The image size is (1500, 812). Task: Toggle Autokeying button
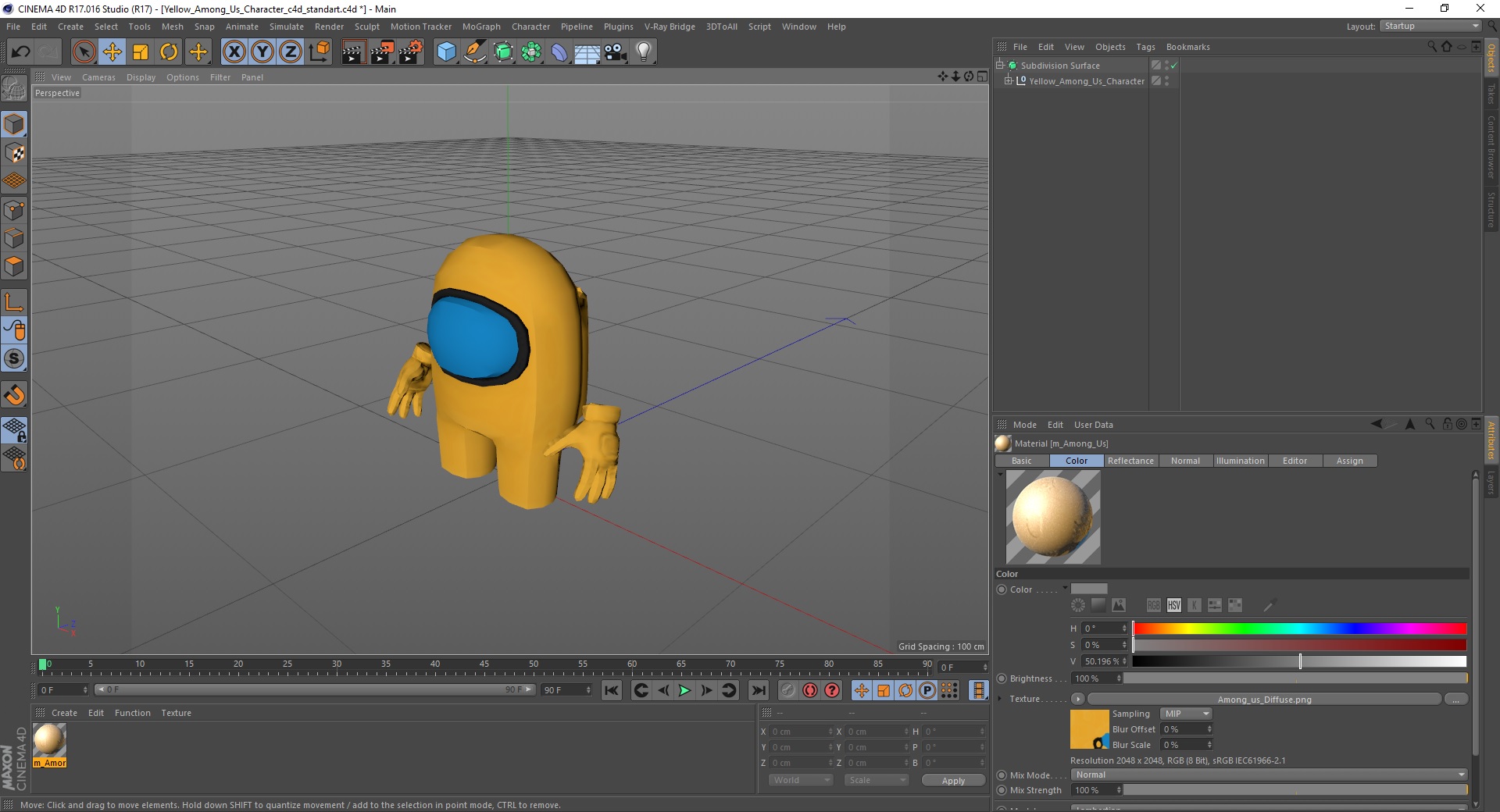tap(810, 690)
